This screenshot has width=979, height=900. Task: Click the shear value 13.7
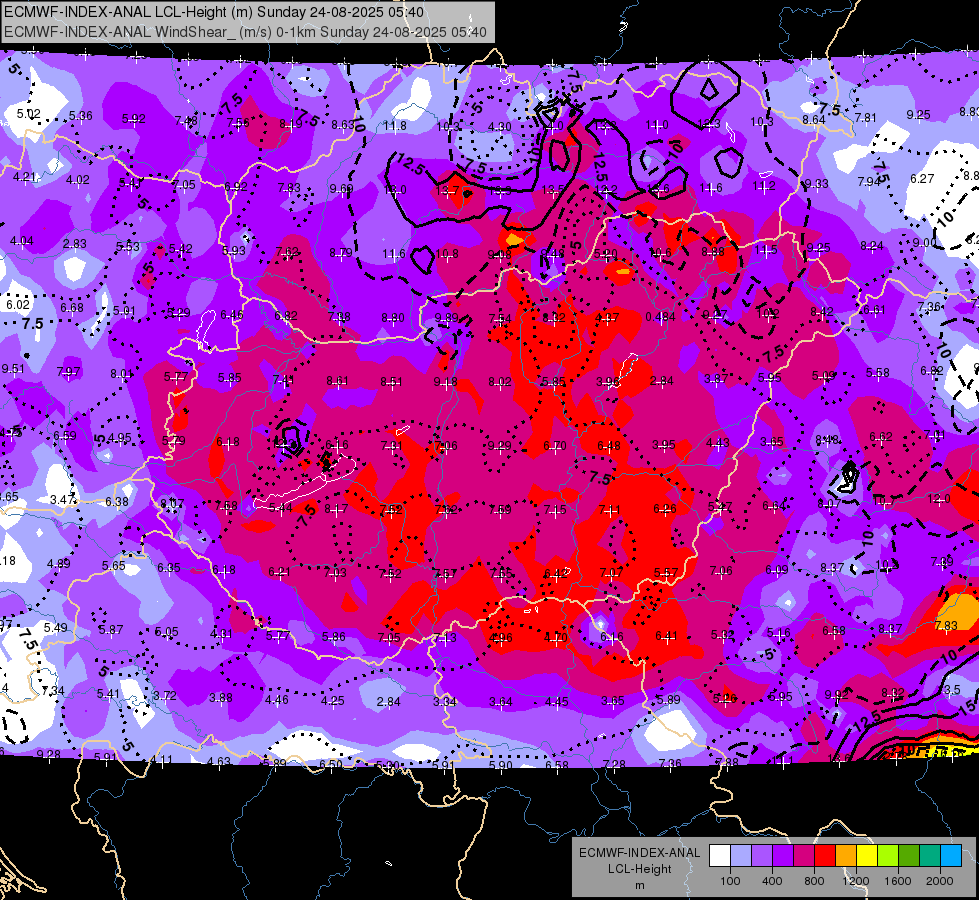(x=447, y=190)
